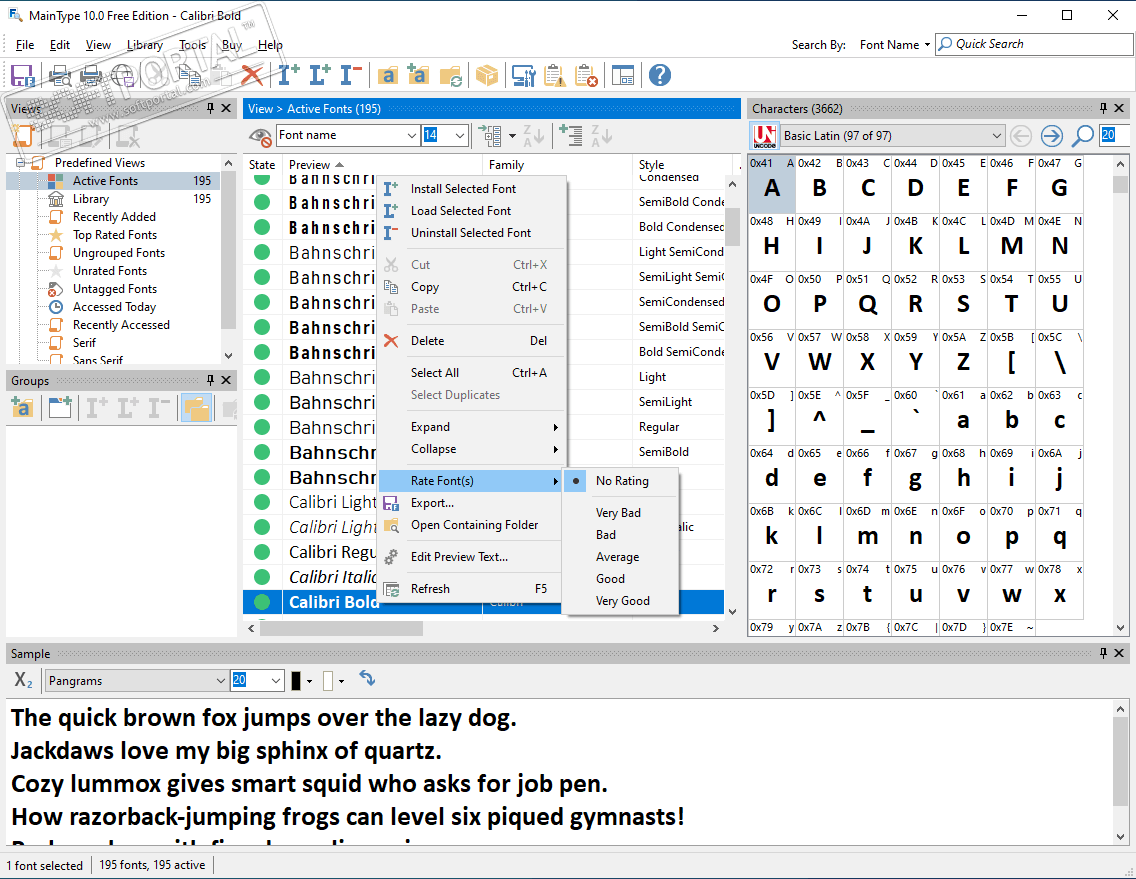Click the window layout icon in the toolbar
Image resolution: width=1136 pixels, height=879 pixels.
(622, 75)
